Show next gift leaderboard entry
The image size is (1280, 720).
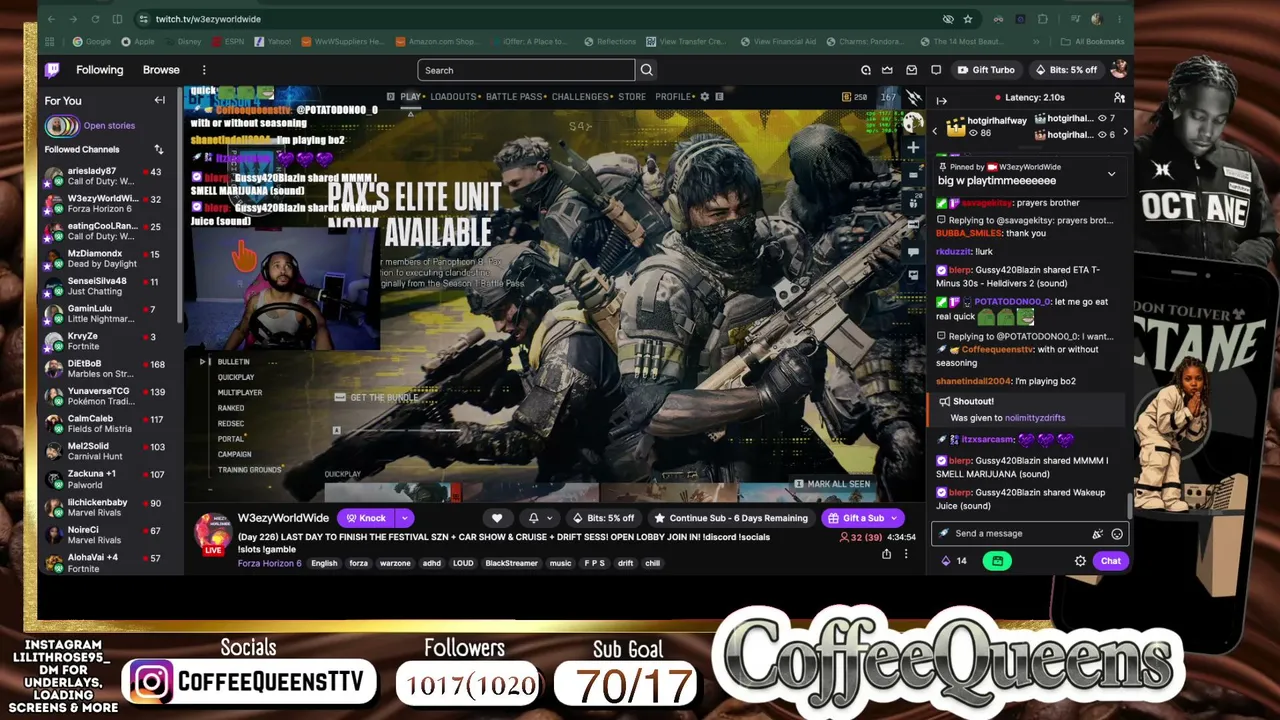pos(1125,131)
